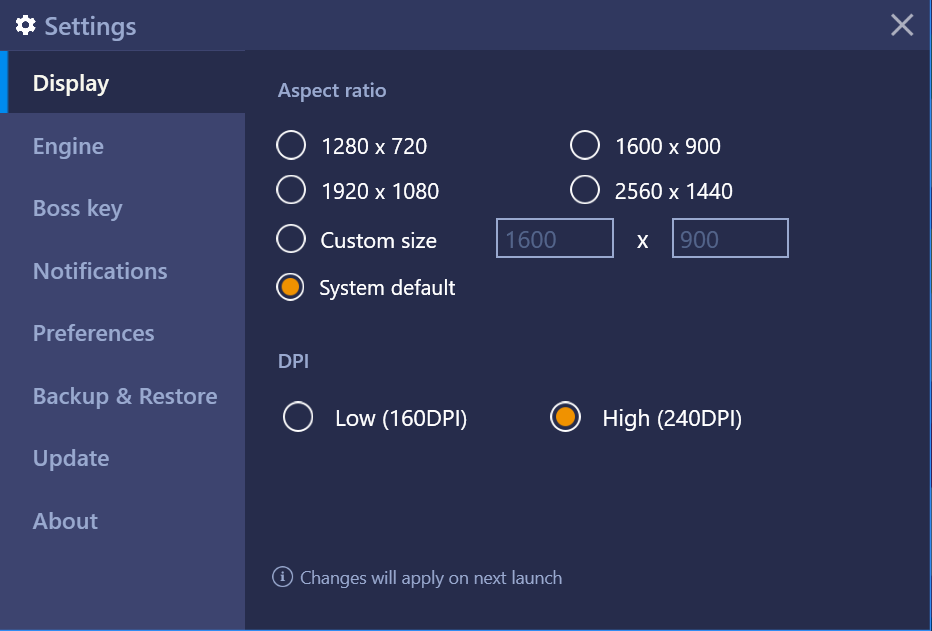Select the 1280 x 720 resolution option
This screenshot has width=932, height=631.
pos(291,146)
